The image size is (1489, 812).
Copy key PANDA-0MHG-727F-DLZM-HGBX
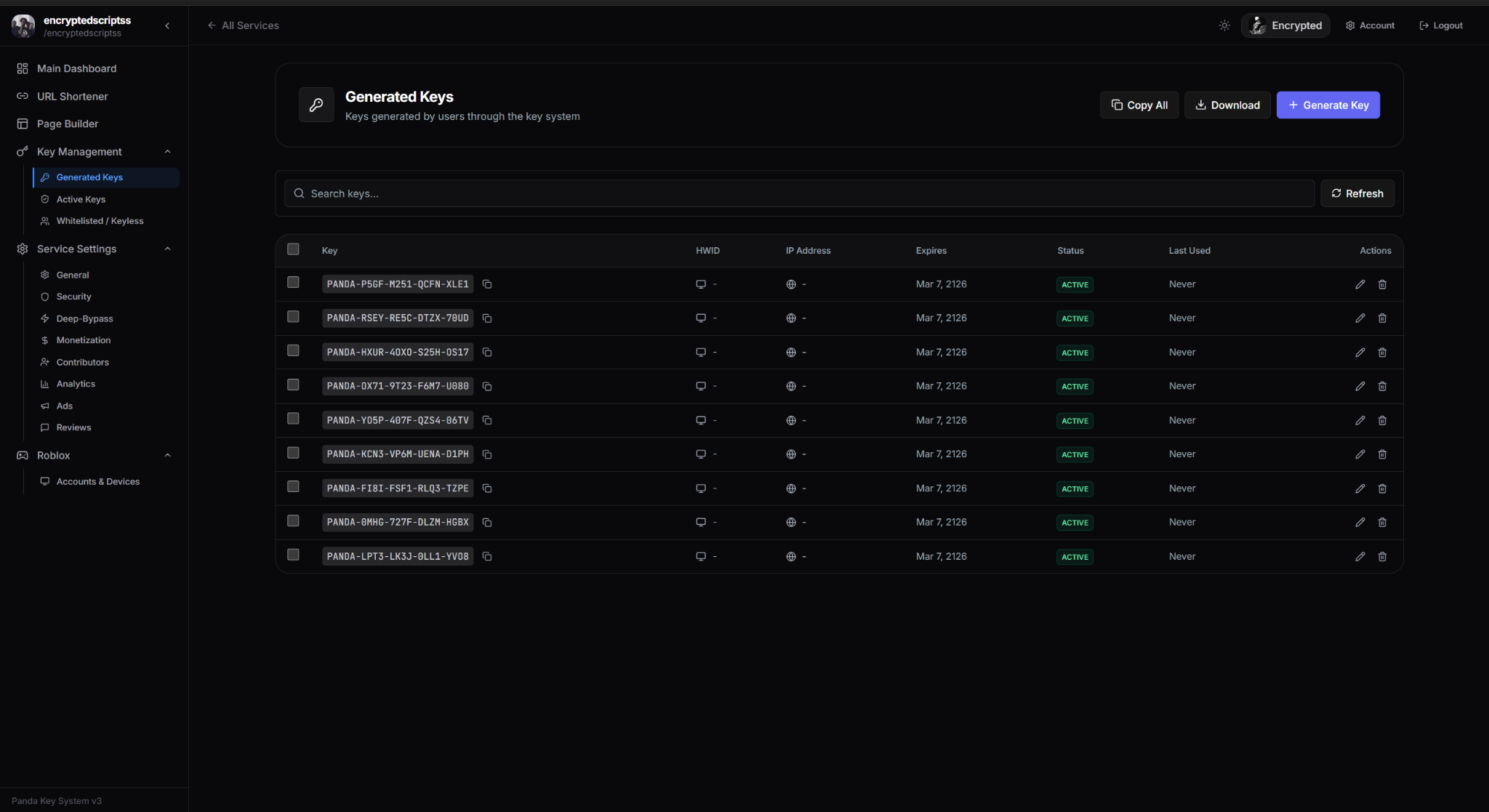click(x=487, y=523)
